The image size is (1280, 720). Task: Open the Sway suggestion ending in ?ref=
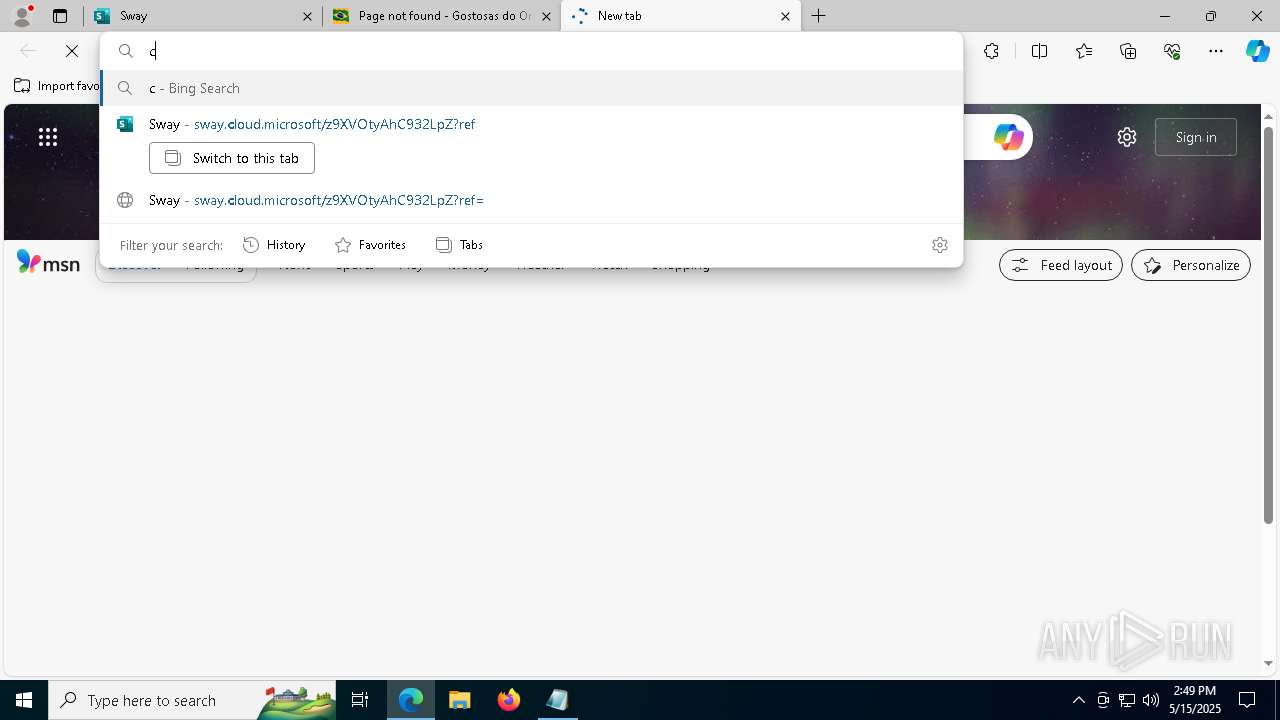(531, 200)
